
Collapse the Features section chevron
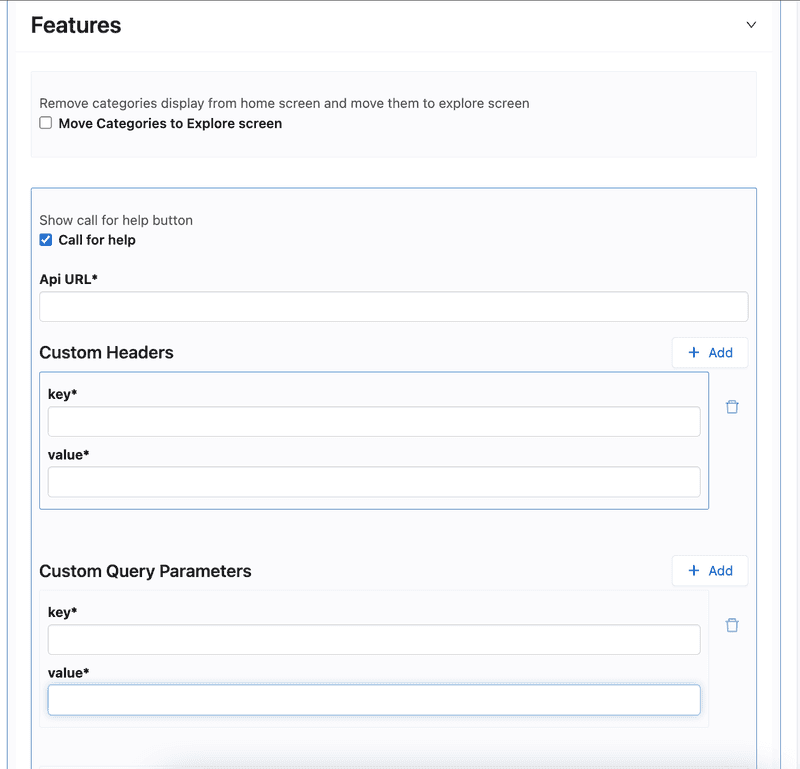click(x=751, y=25)
